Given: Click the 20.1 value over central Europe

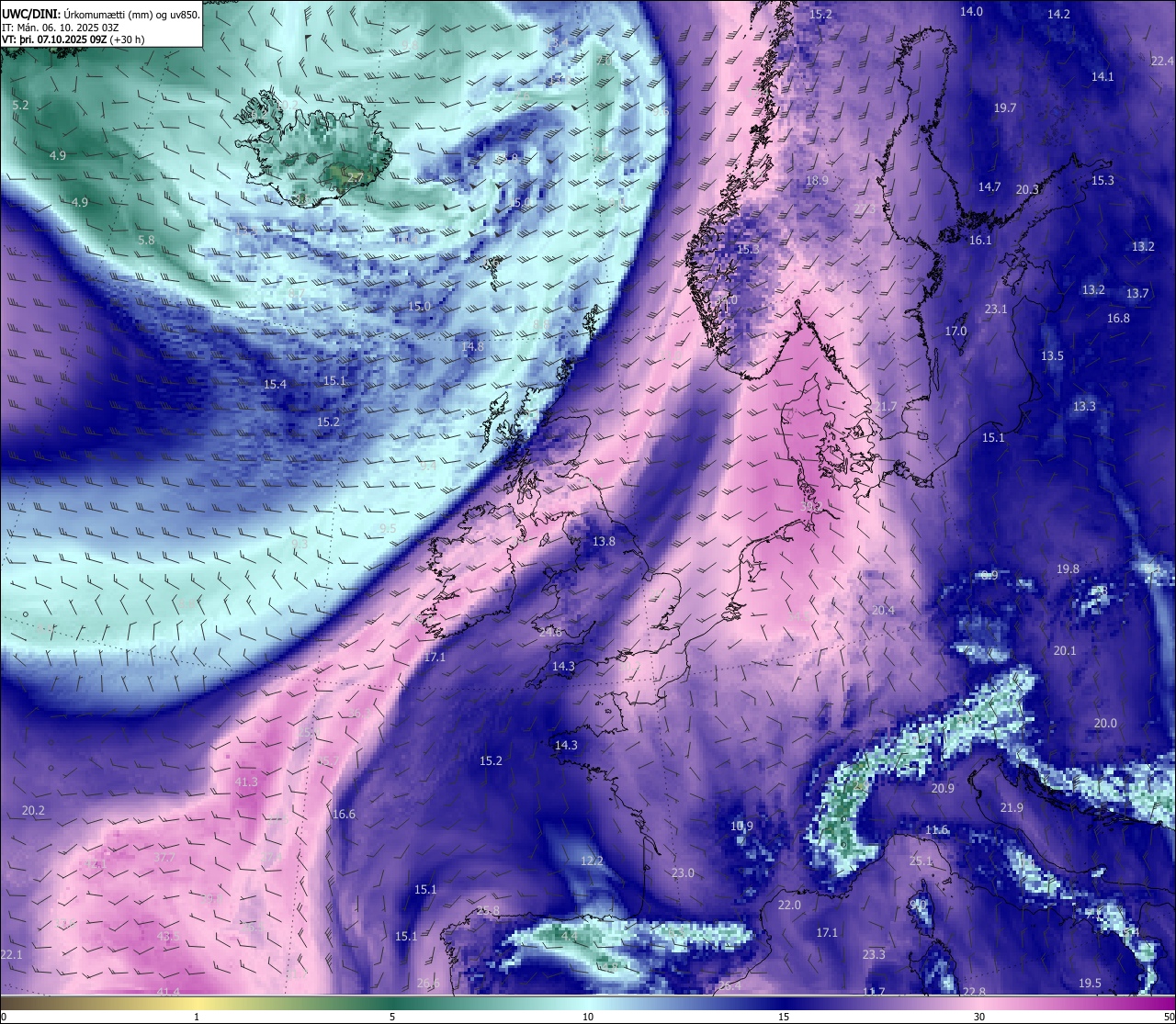Looking at the screenshot, I should click(1064, 650).
